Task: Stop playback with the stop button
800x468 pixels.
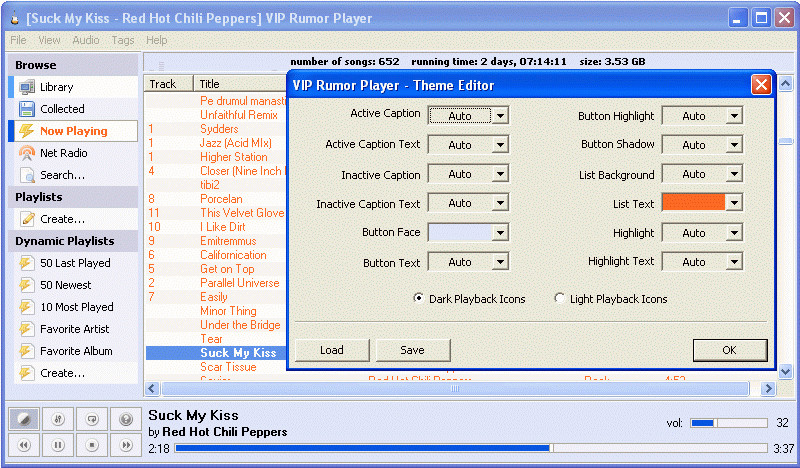Action: pyautogui.click(x=92, y=445)
